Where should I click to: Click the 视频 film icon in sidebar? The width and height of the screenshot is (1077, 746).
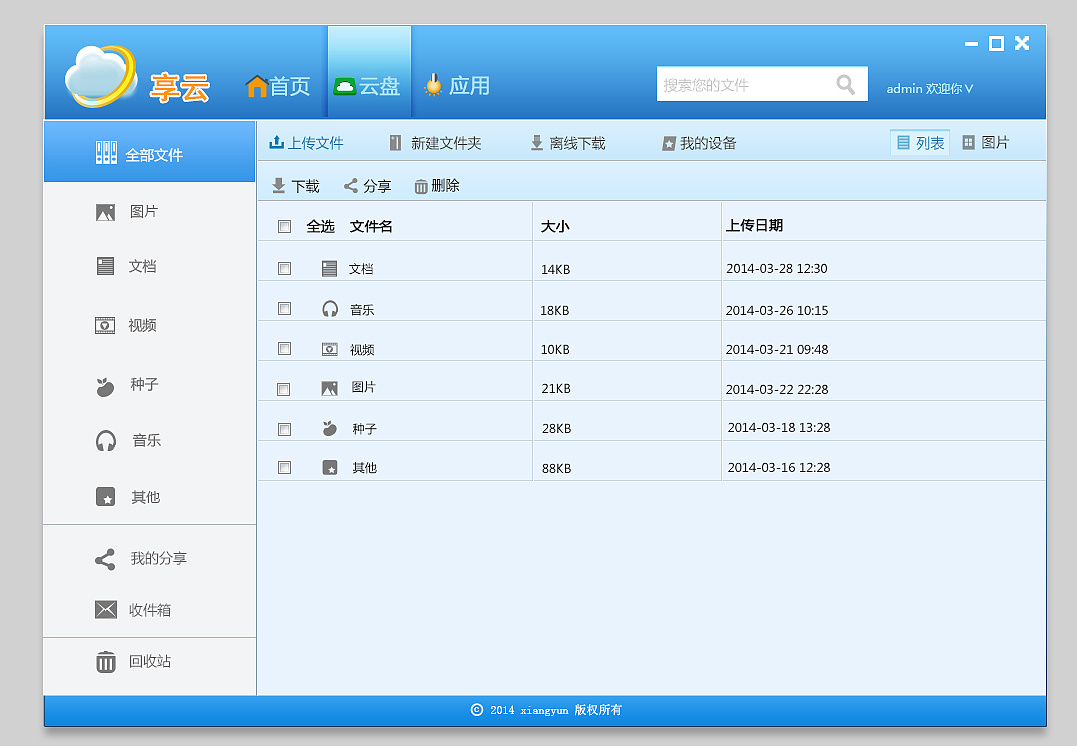click(105, 325)
